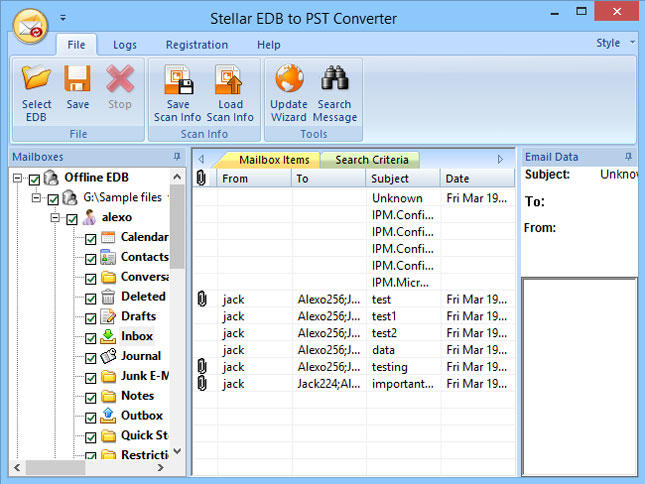Click left tab navigation arrow
Screen dimensions: 645x484
coord(201,159)
